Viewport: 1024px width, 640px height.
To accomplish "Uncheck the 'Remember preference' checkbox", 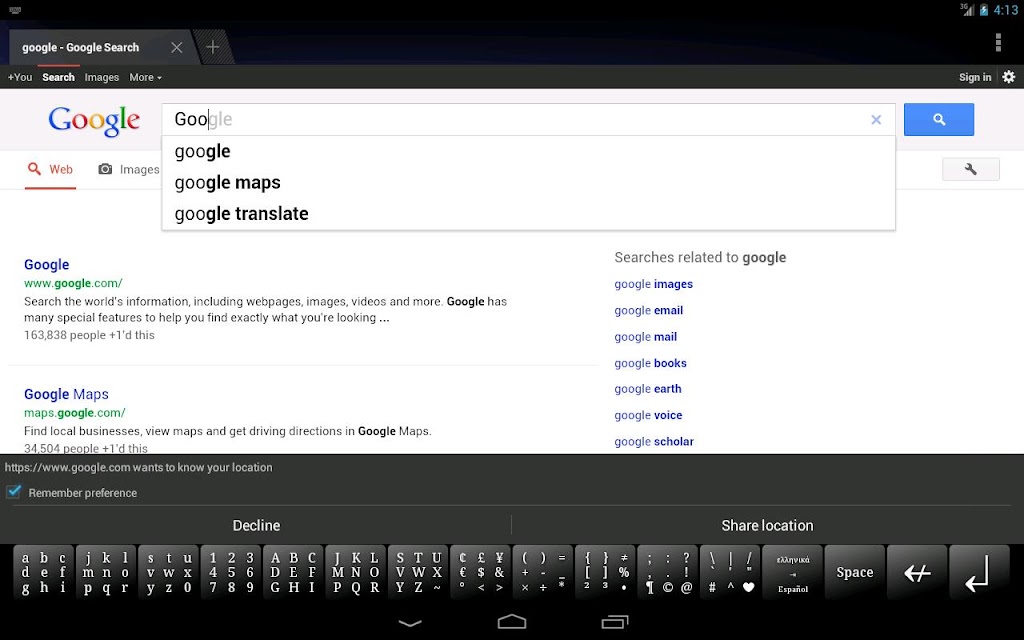I will [x=14, y=492].
